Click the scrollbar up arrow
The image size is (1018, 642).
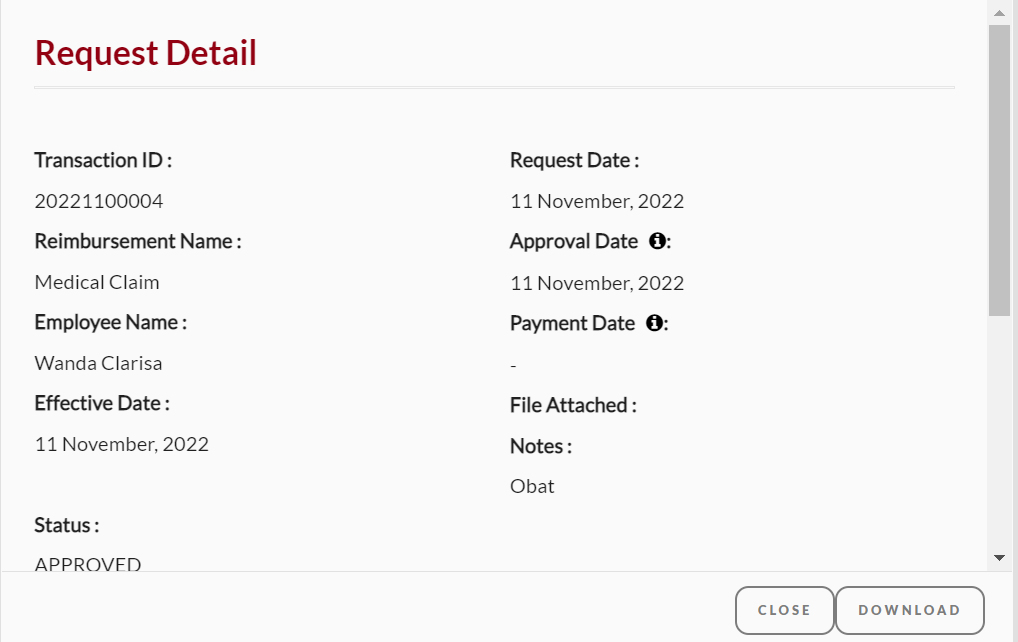[x=999, y=13]
